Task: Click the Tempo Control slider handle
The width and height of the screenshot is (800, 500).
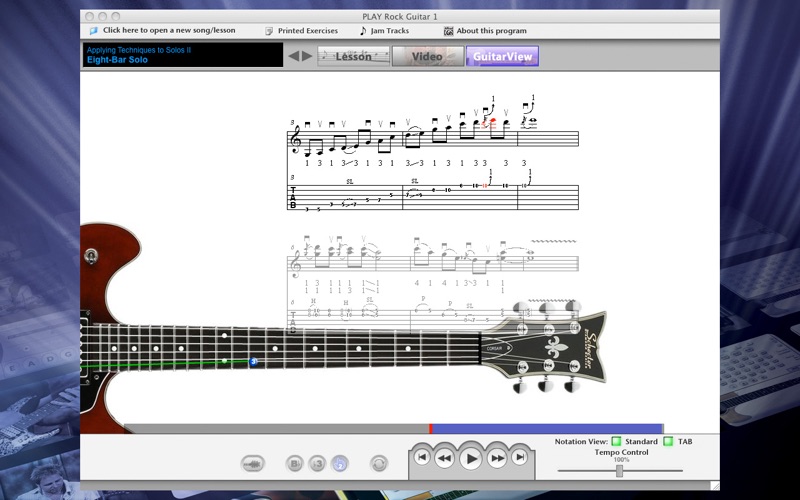Action: click(619, 471)
